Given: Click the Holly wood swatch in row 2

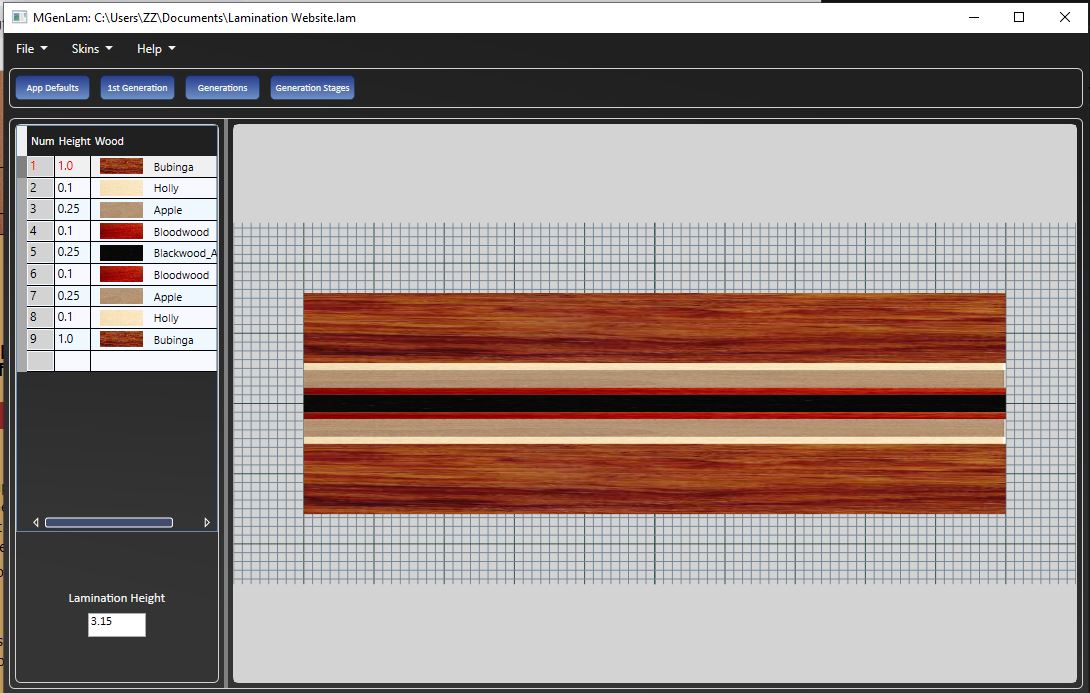Looking at the screenshot, I should point(121,188).
